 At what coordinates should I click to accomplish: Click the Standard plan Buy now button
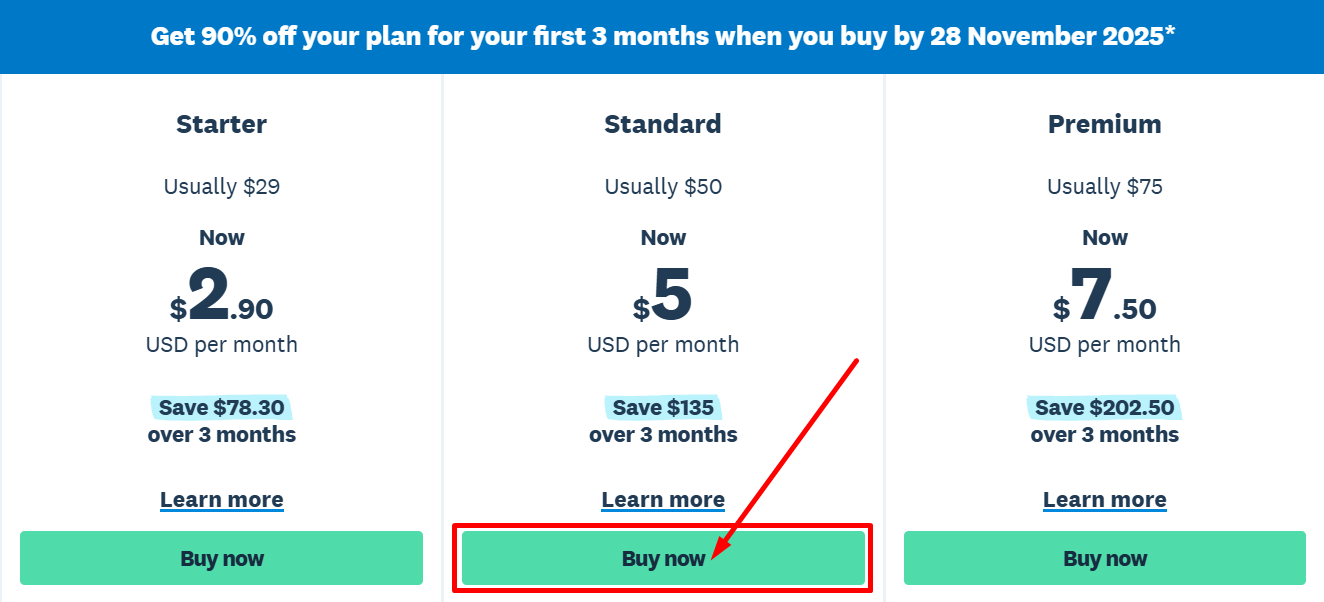663,558
